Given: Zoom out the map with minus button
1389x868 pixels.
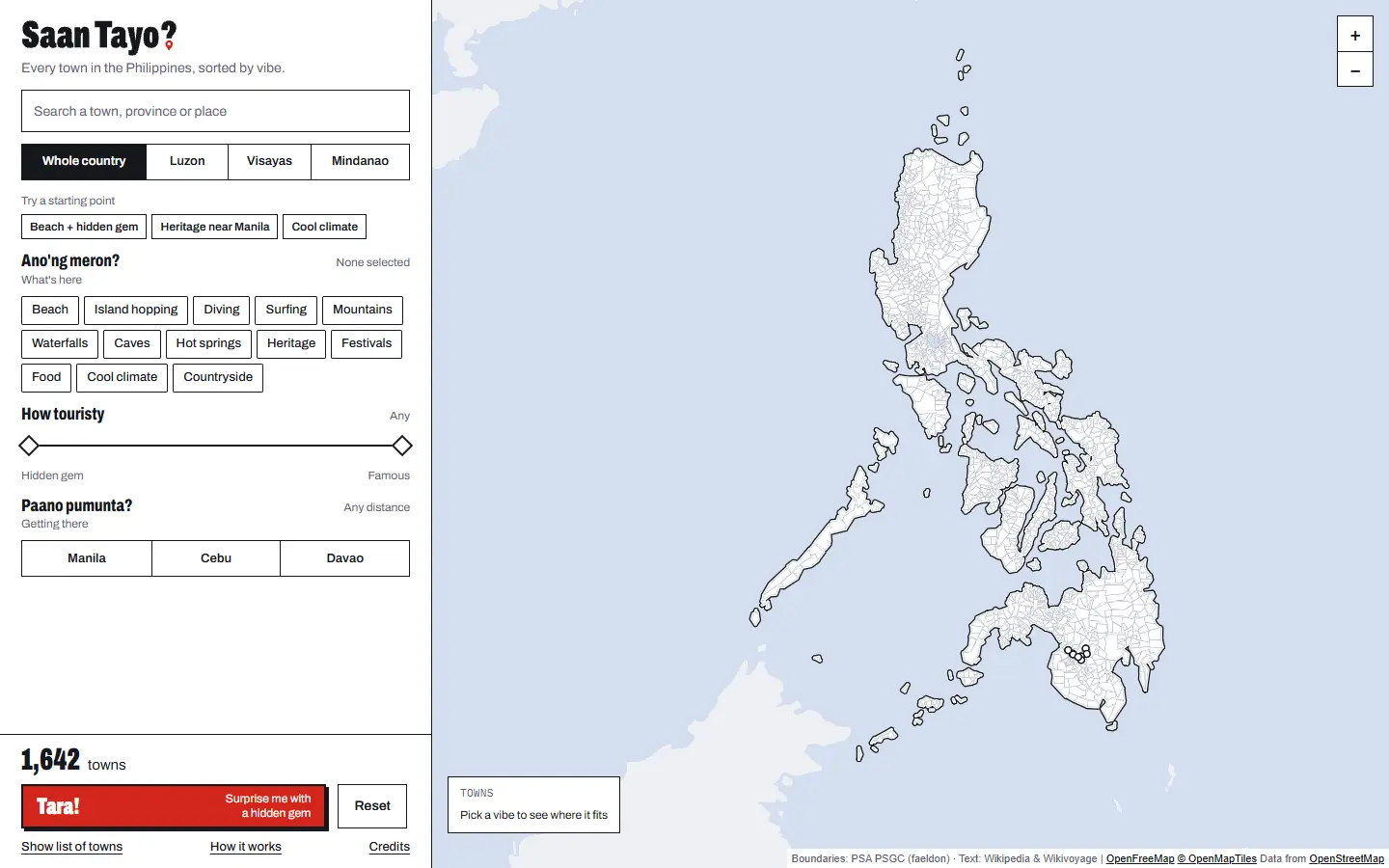Looking at the screenshot, I should coord(1354,69).
